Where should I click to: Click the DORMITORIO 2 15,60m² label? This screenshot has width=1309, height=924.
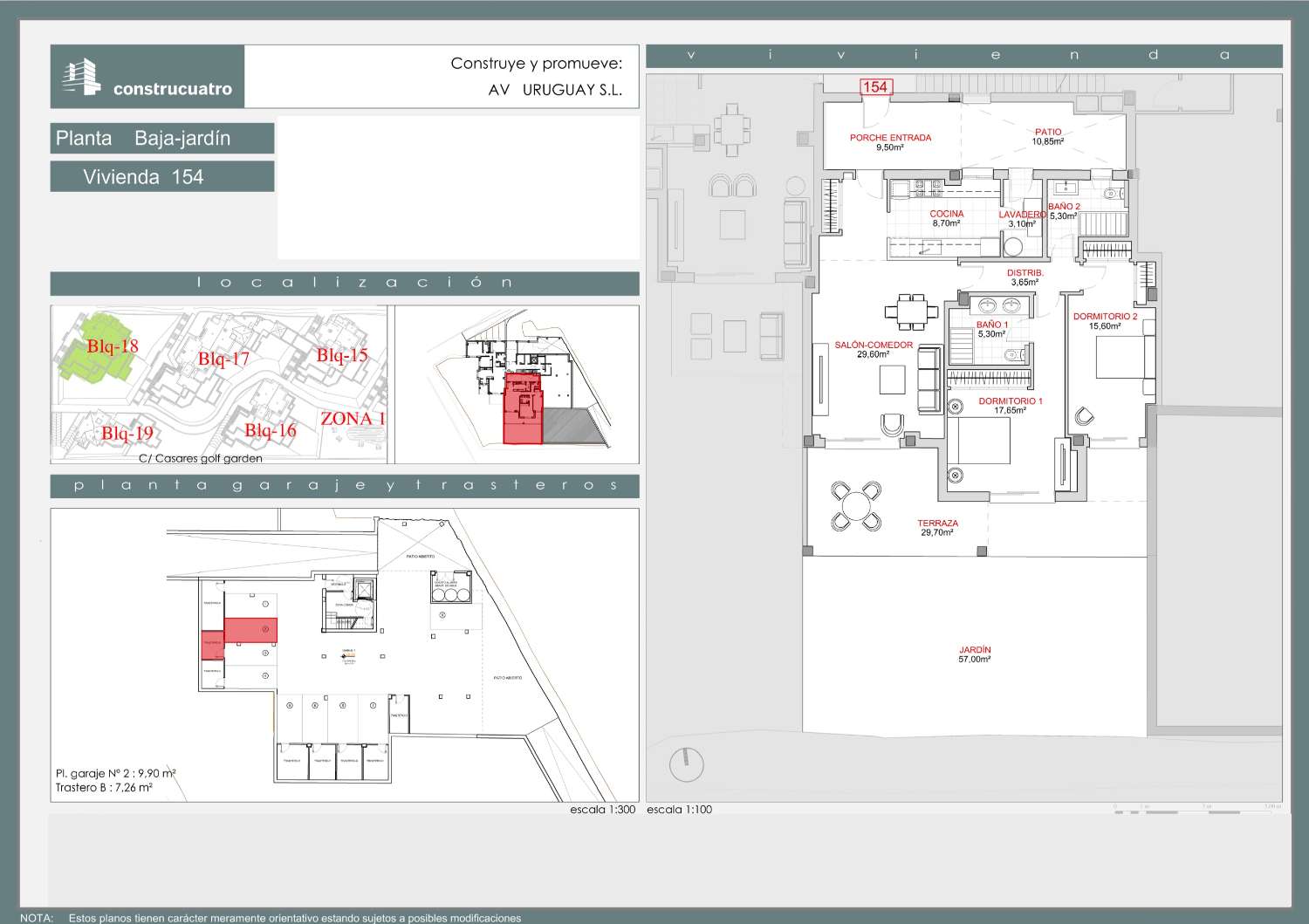click(x=1105, y=321)
